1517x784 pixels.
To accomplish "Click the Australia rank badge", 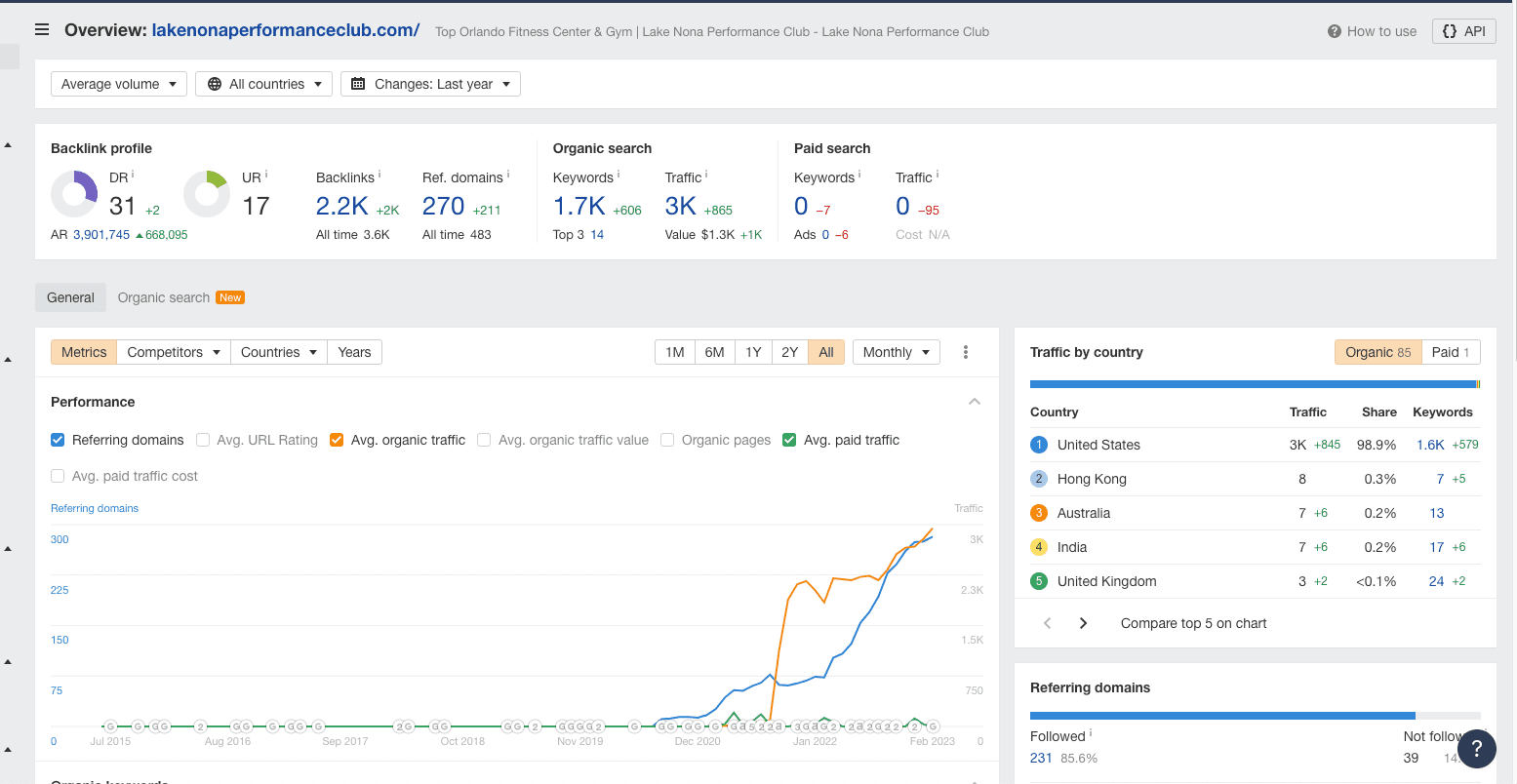I will [x=1039, y=513].
